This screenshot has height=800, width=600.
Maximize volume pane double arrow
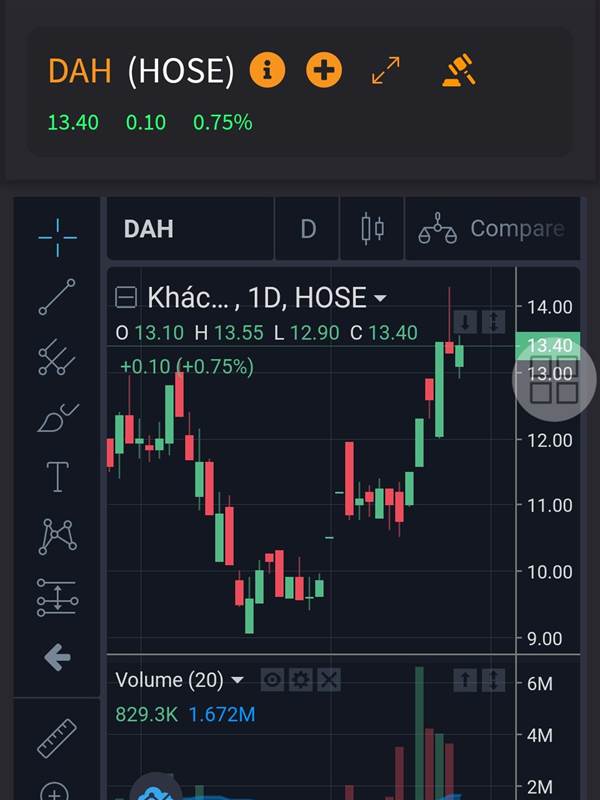click(493, 680)
